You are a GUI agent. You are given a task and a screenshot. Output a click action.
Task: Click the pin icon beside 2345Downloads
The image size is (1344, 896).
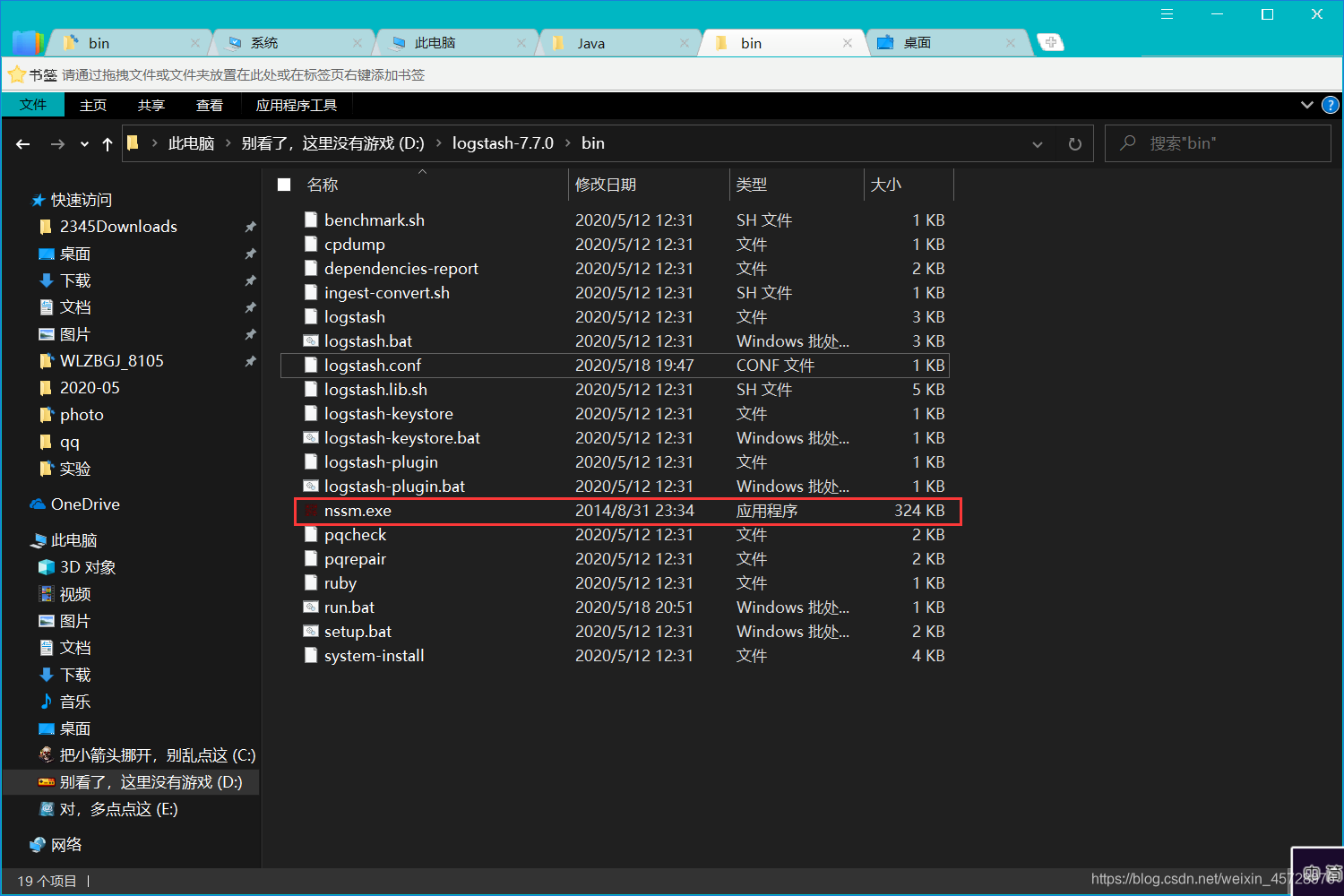point(251,227)
